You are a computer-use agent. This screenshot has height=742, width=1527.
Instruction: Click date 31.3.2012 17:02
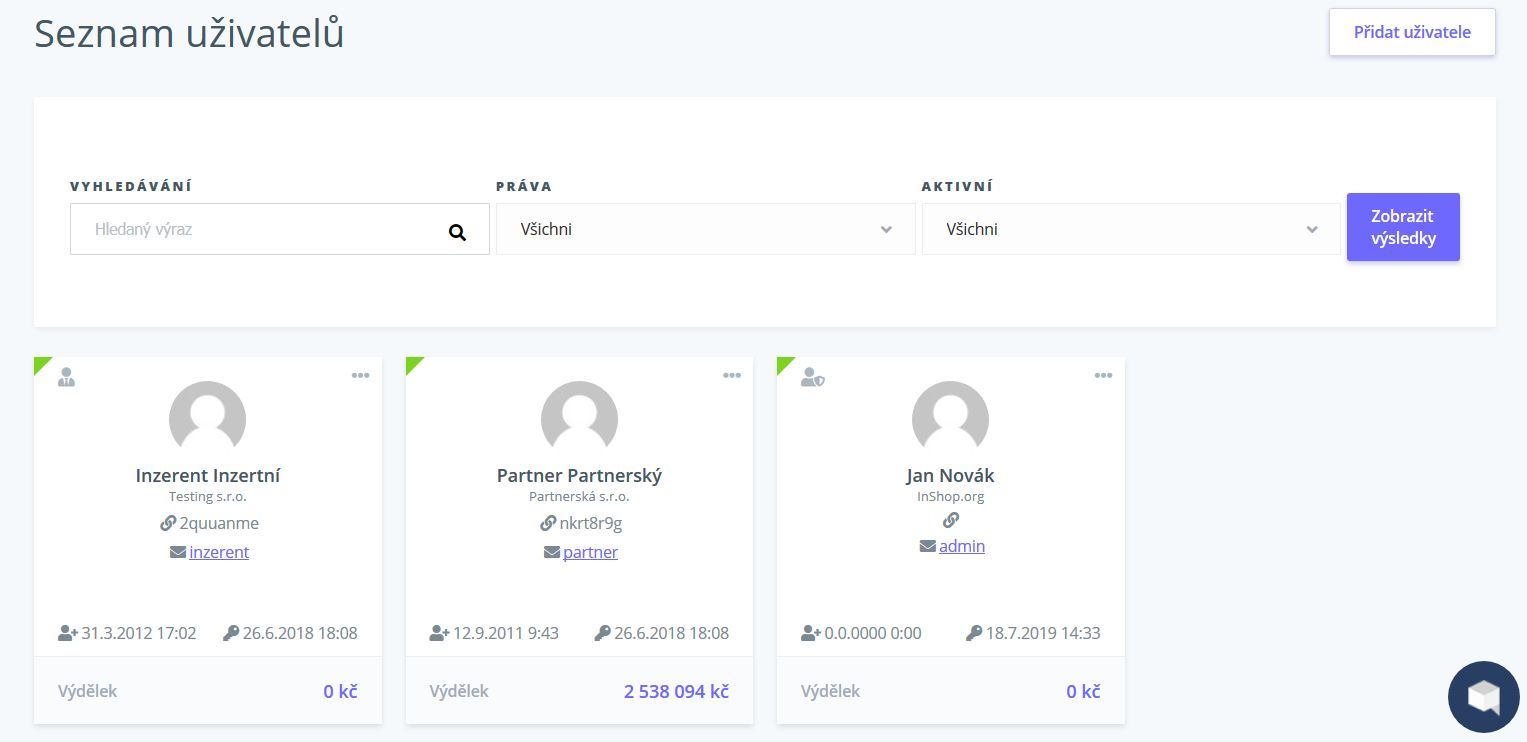[139, 633]
